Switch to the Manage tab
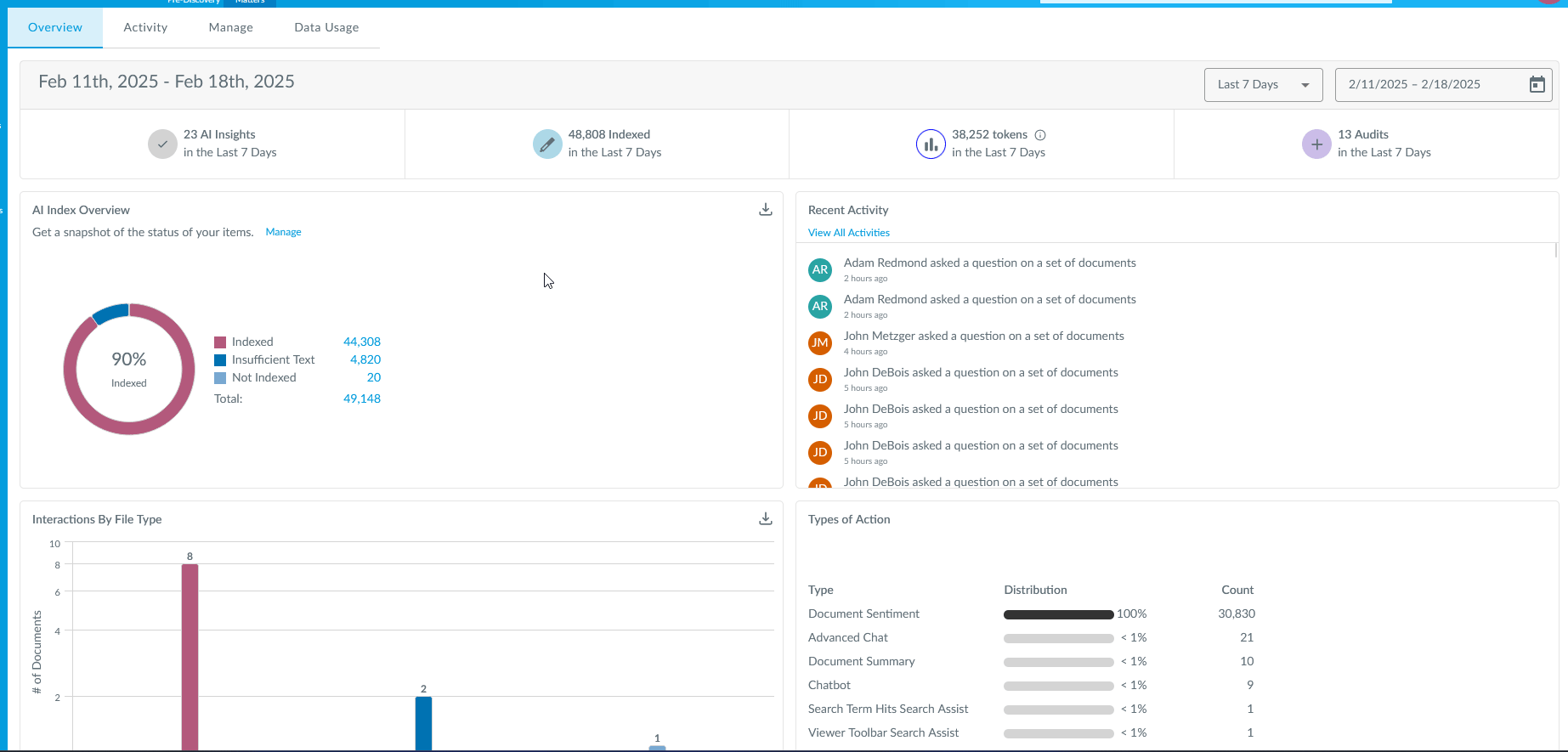 [230, 27]
